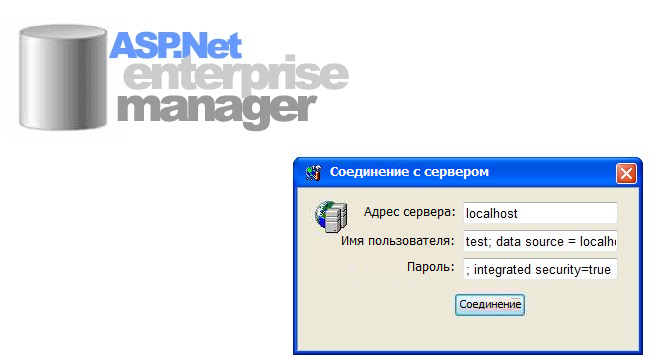The width and height of the screenshot is (654, 360).
Task: Click the tools icon in dialog title bar
Action: click(x=314, y=173)
